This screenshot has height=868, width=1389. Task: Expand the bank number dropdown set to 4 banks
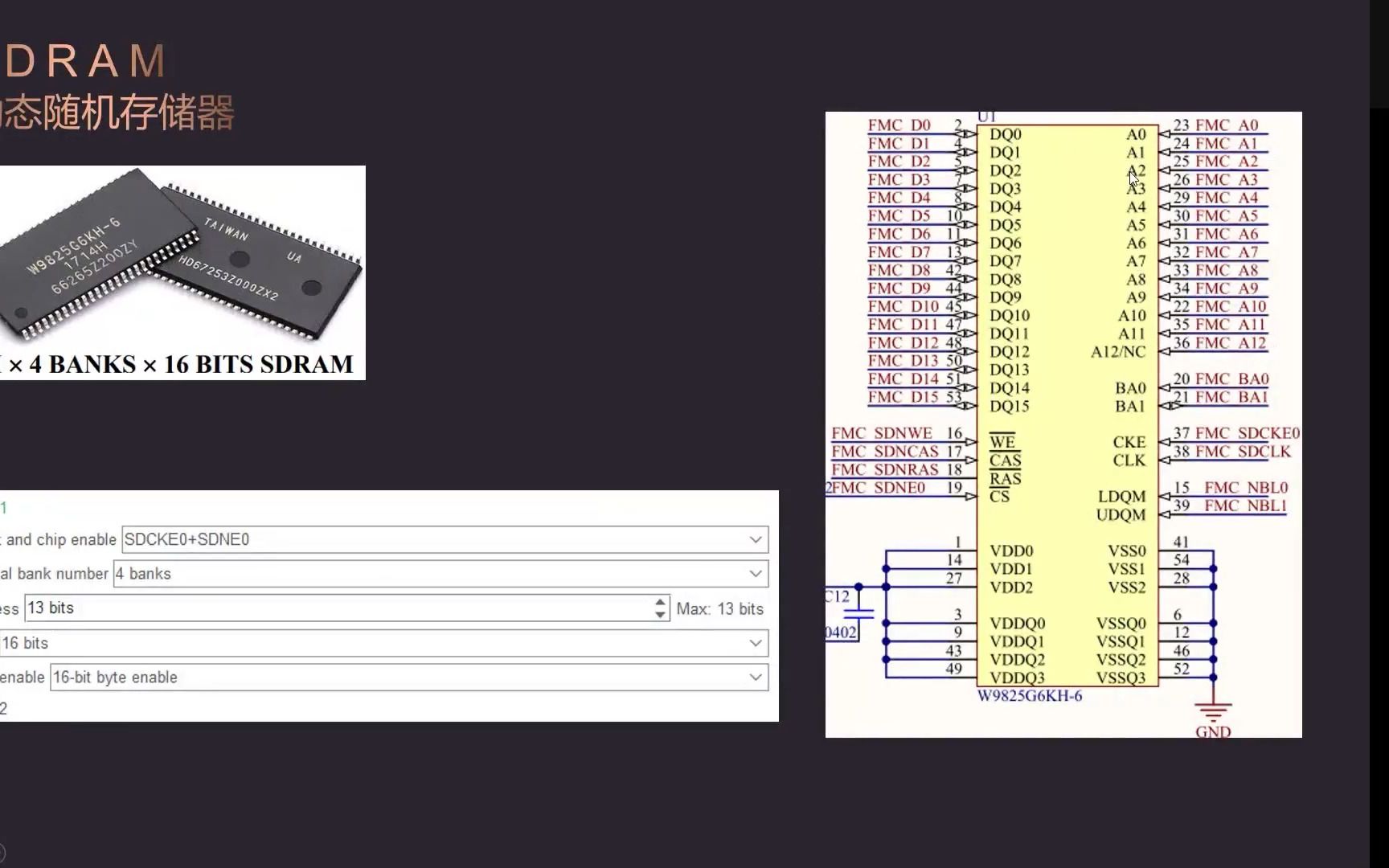click(754, 574)
